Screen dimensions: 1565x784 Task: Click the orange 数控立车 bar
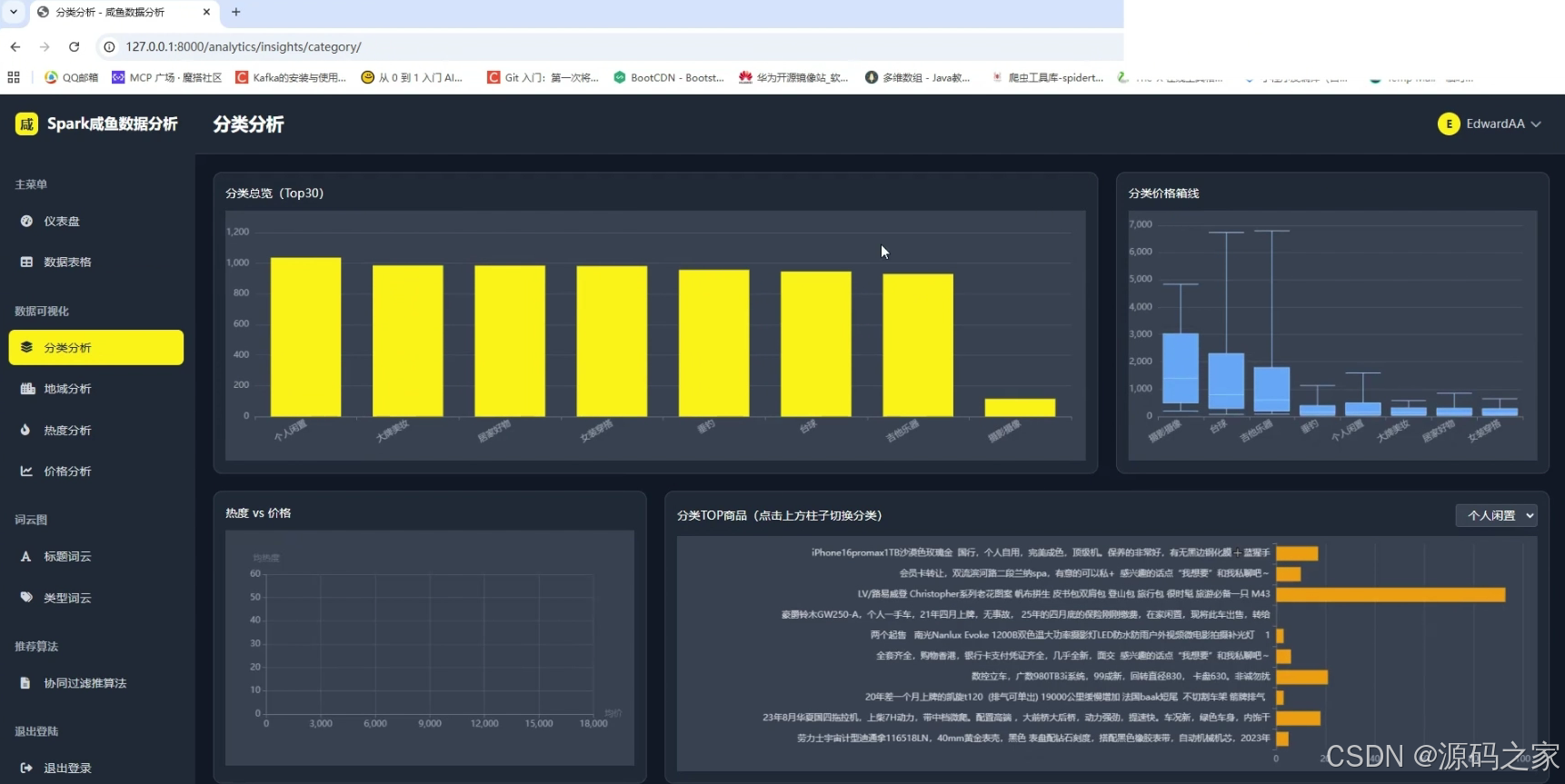point(1301,677)
